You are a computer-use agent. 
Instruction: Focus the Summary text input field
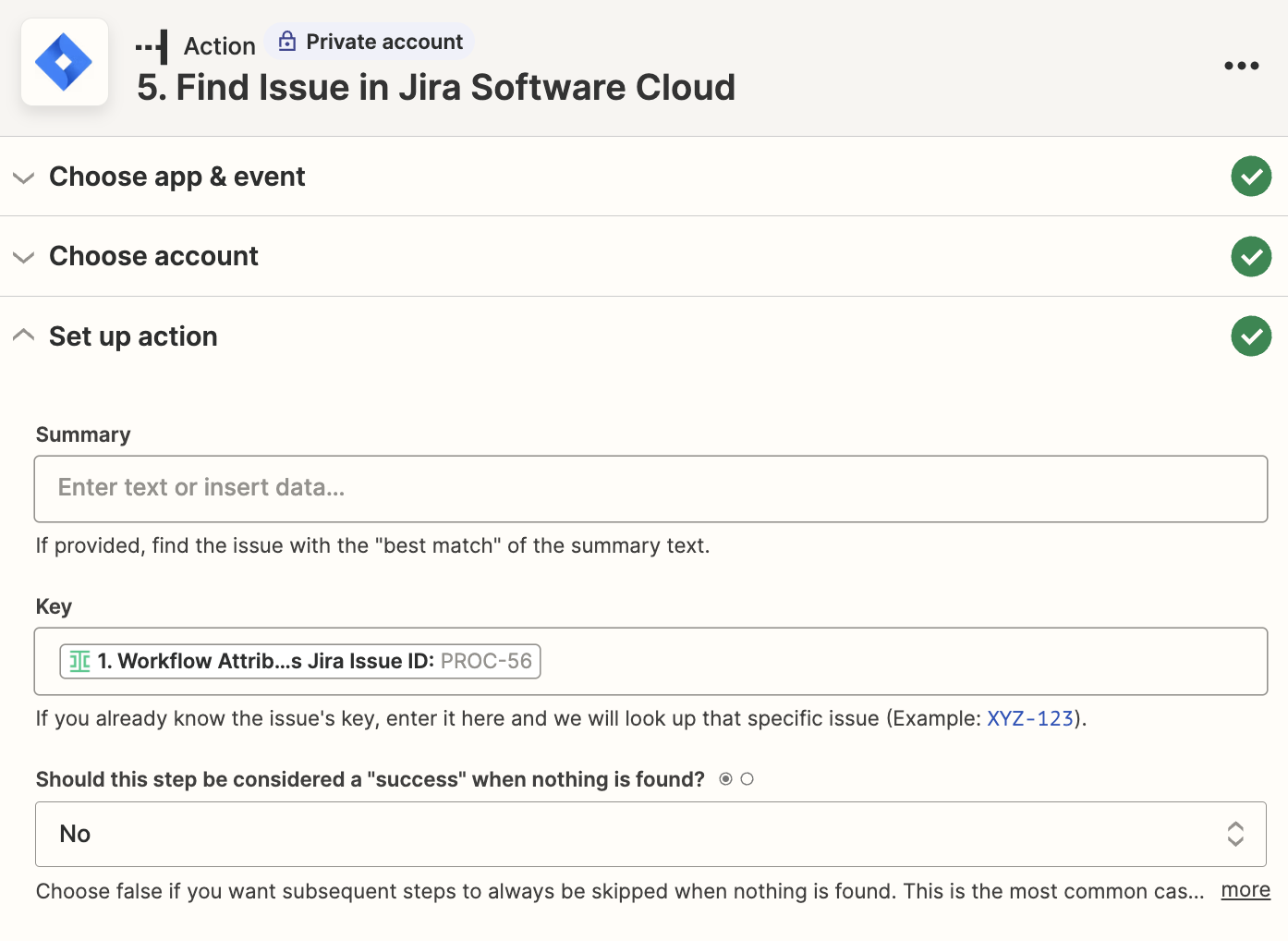(x=650, y=488)
